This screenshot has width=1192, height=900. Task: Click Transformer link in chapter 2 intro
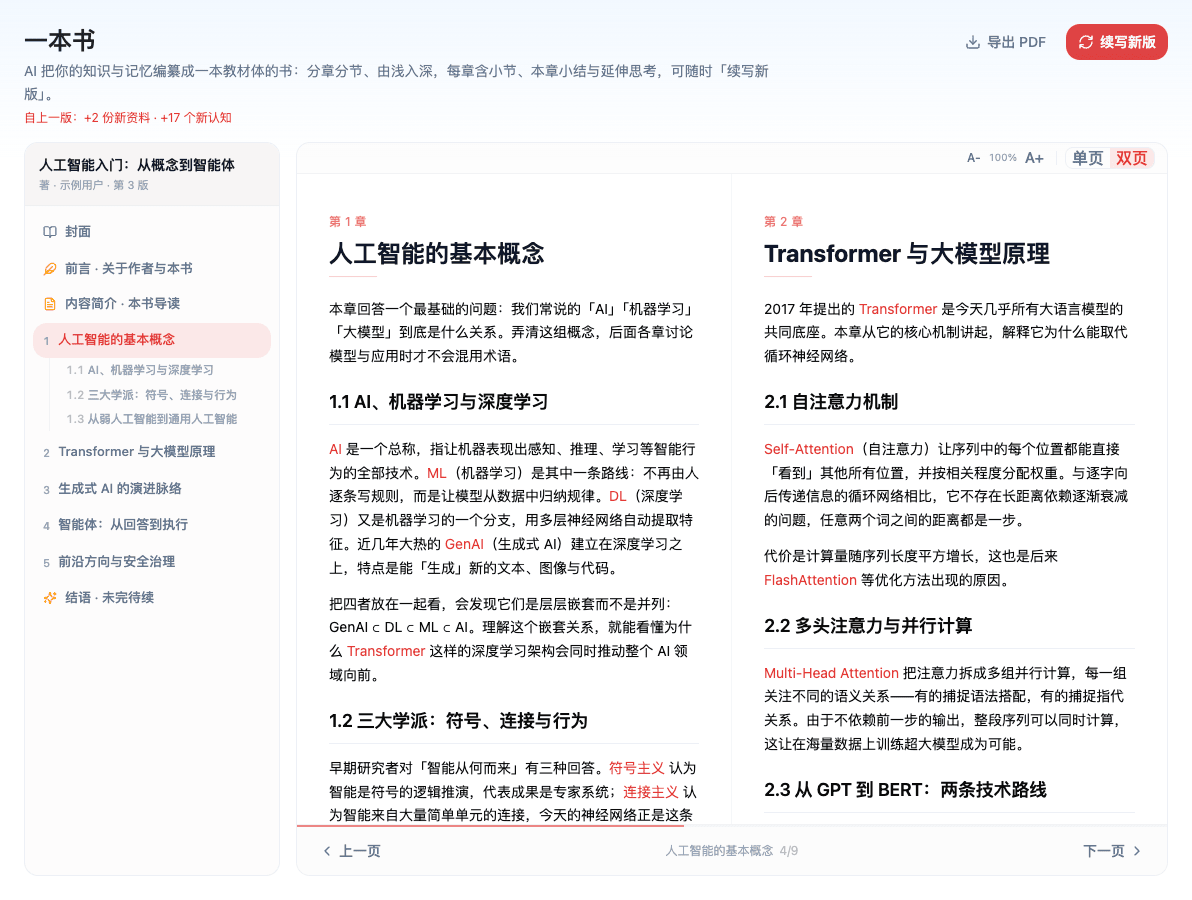click(x=898, y=309)
